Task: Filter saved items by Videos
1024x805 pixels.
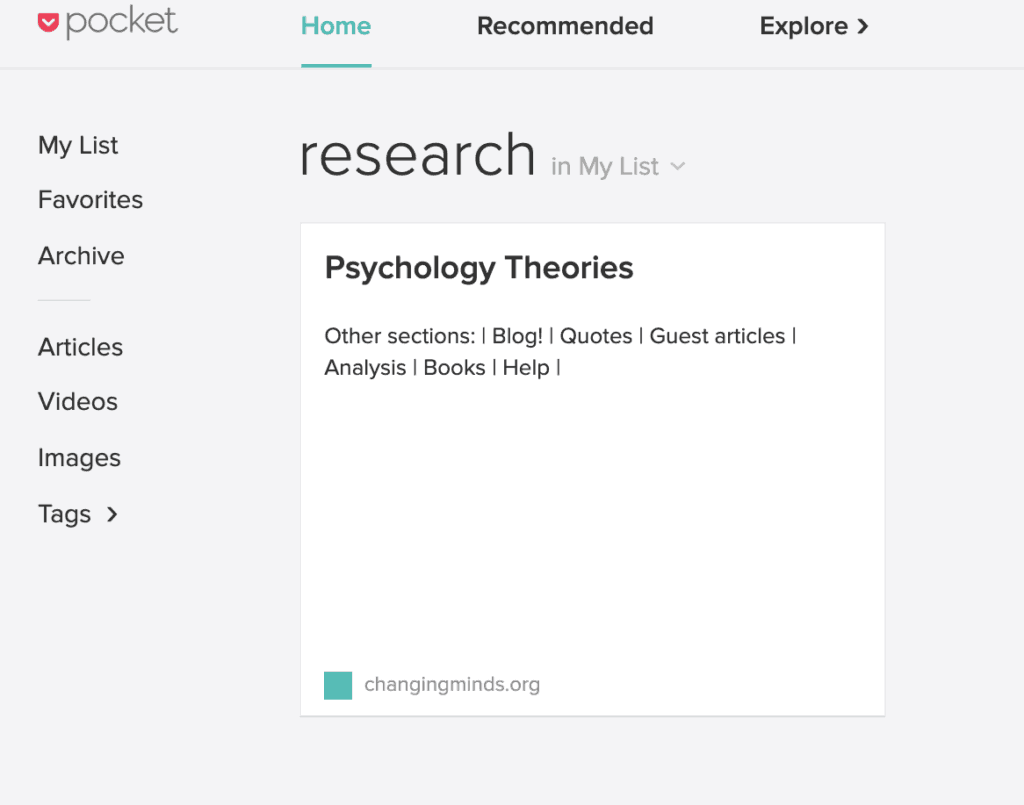Action: pos(78,402)
